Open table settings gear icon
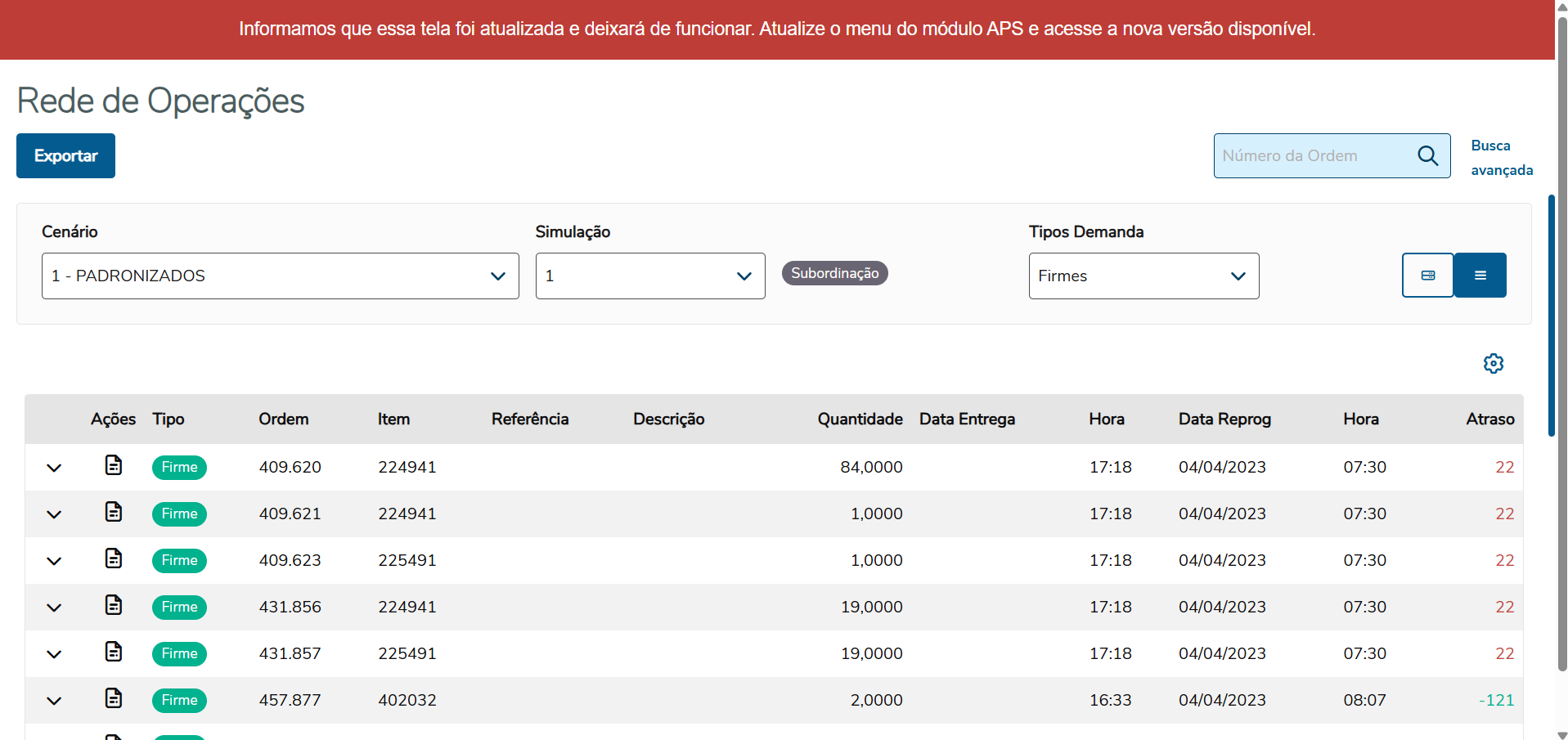This screenshot has height=740, width=1568. tap(1493, 364)
